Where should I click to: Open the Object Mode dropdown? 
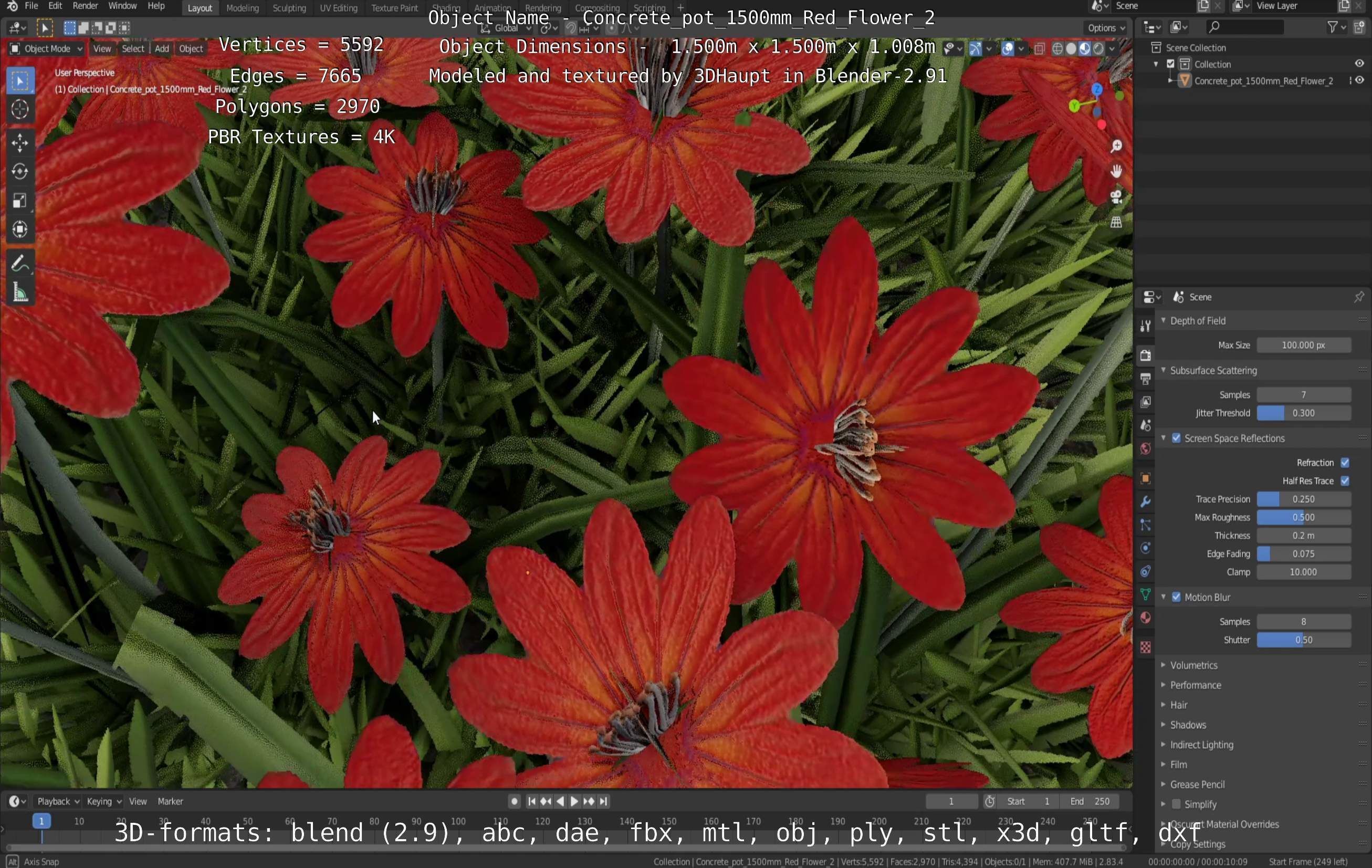pyautogui.click(x=46, y=48)
